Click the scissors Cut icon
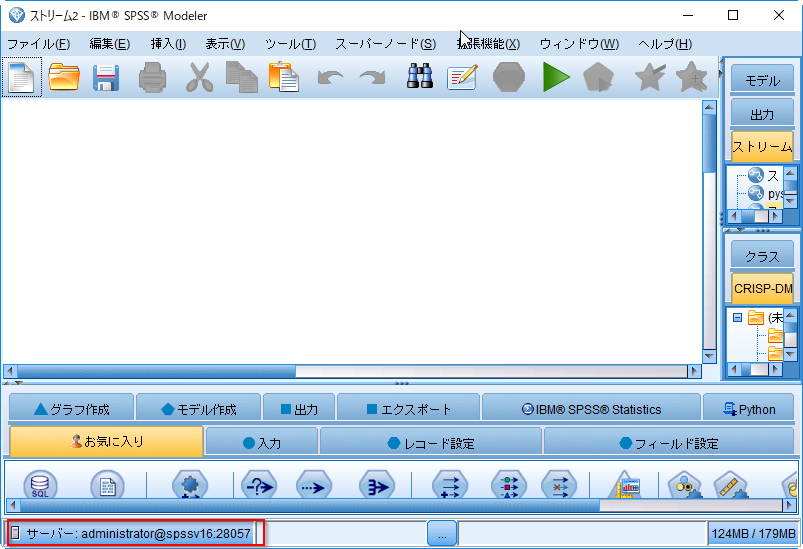The width and height of the screenshot is (803, 549). pyautogui.click(x=199, y=78)
